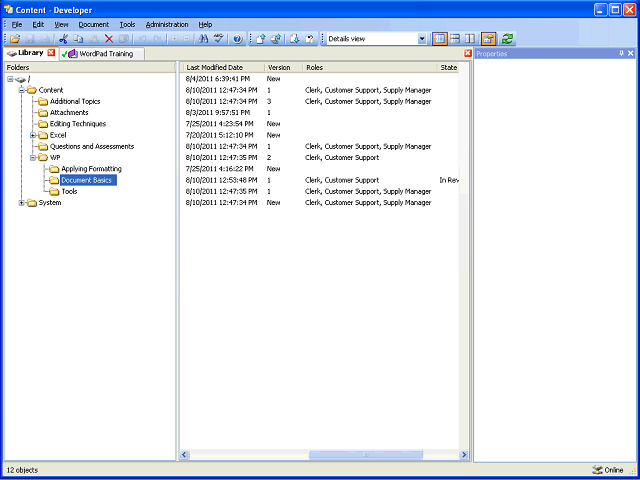The image size is (640, 480).
Task: Open the Tools menu
Action: click(127, 24)
